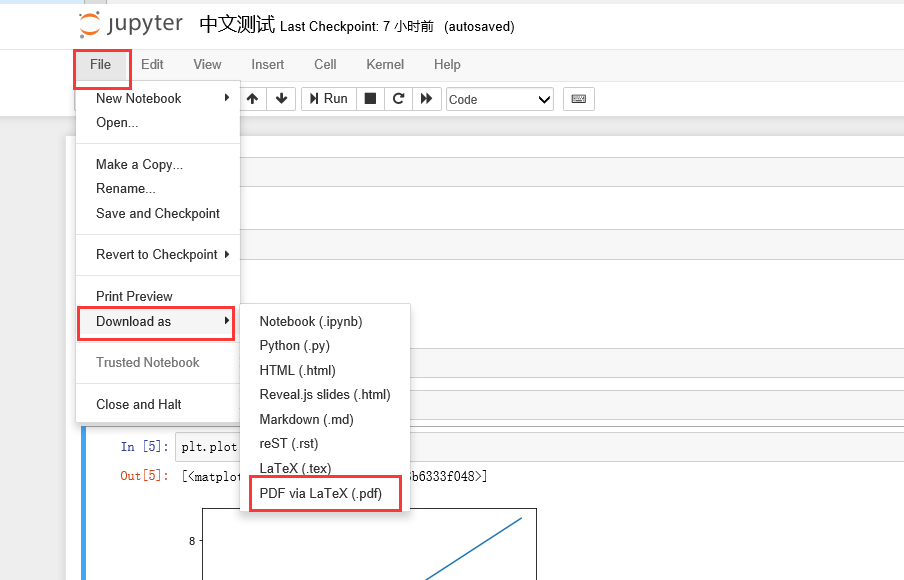Expand the New Notebook submenu

pos(140,98)
